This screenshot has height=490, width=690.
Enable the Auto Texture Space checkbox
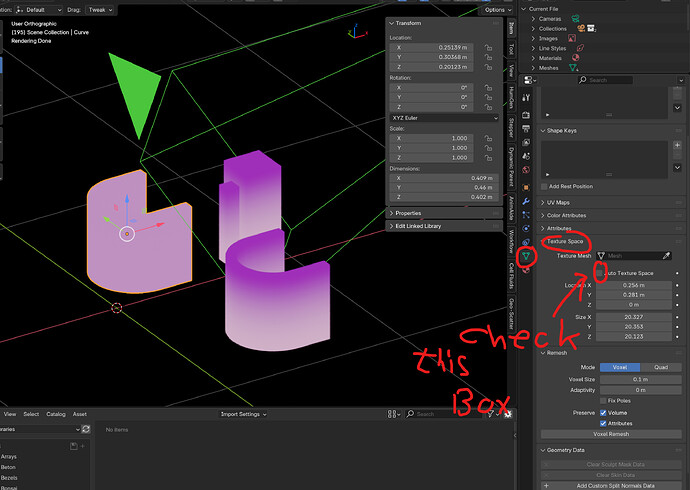[600, 273]
